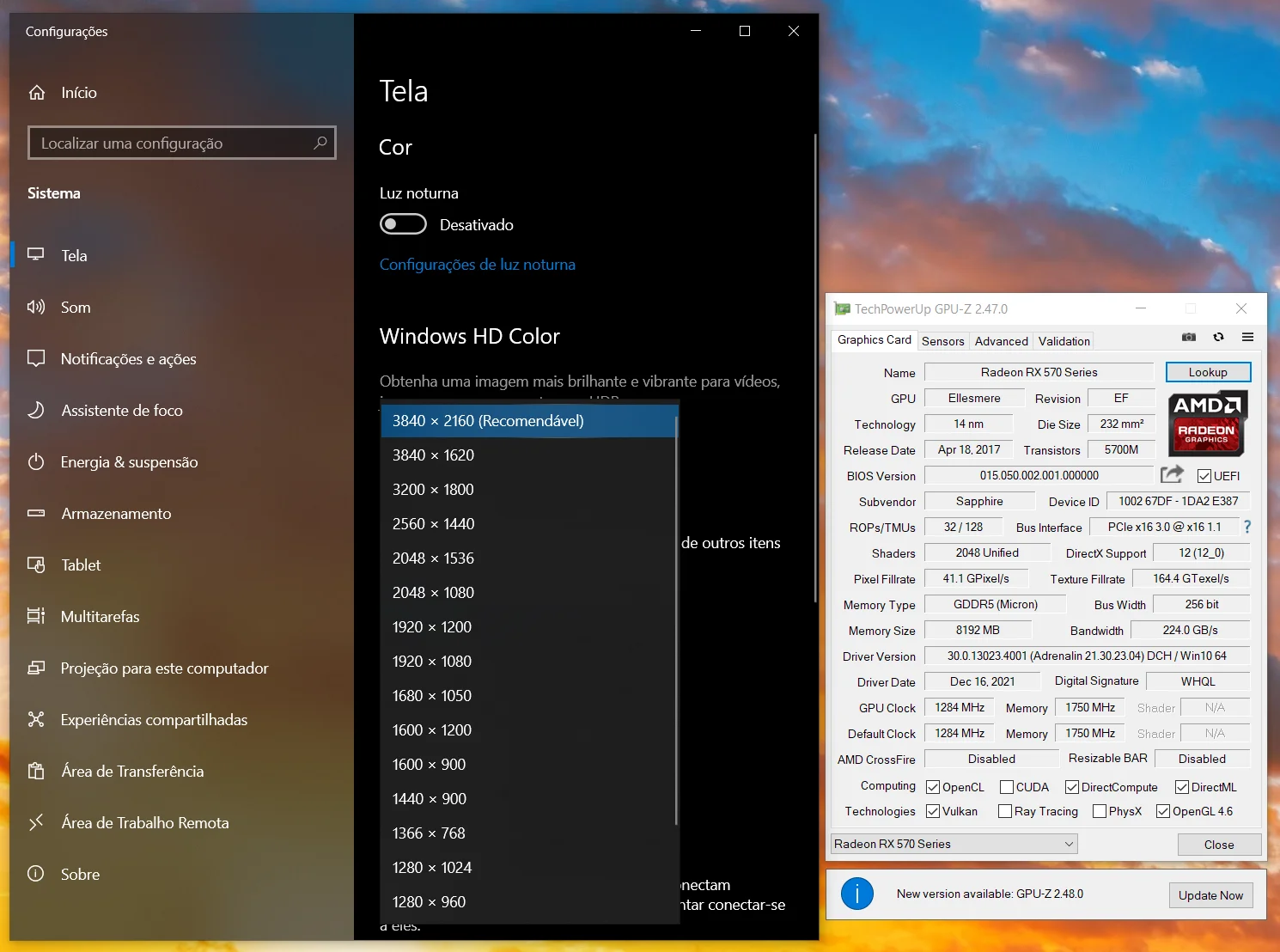Screen dimensions: 1280x952
Task: Switch to the Advanced tab
Action: coord(1001,341)
